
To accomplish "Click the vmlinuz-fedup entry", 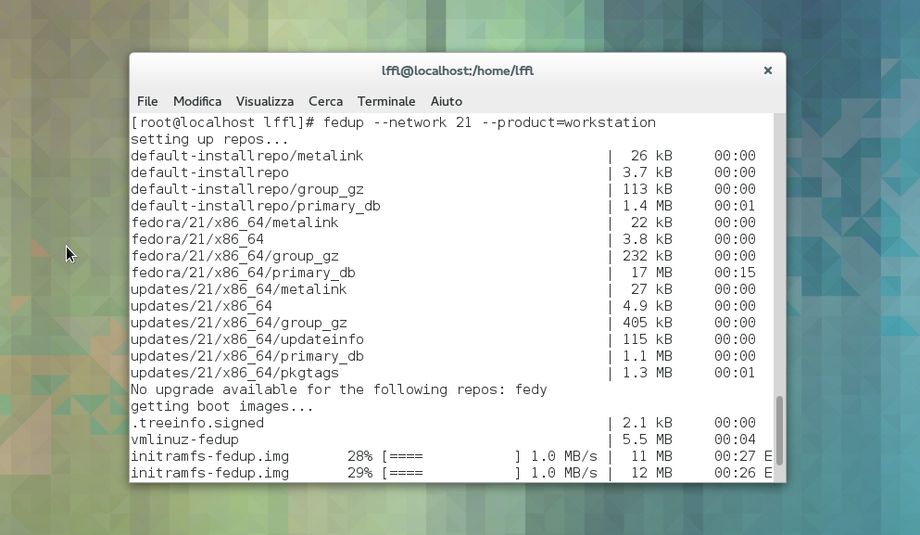I will click(184, 440).
